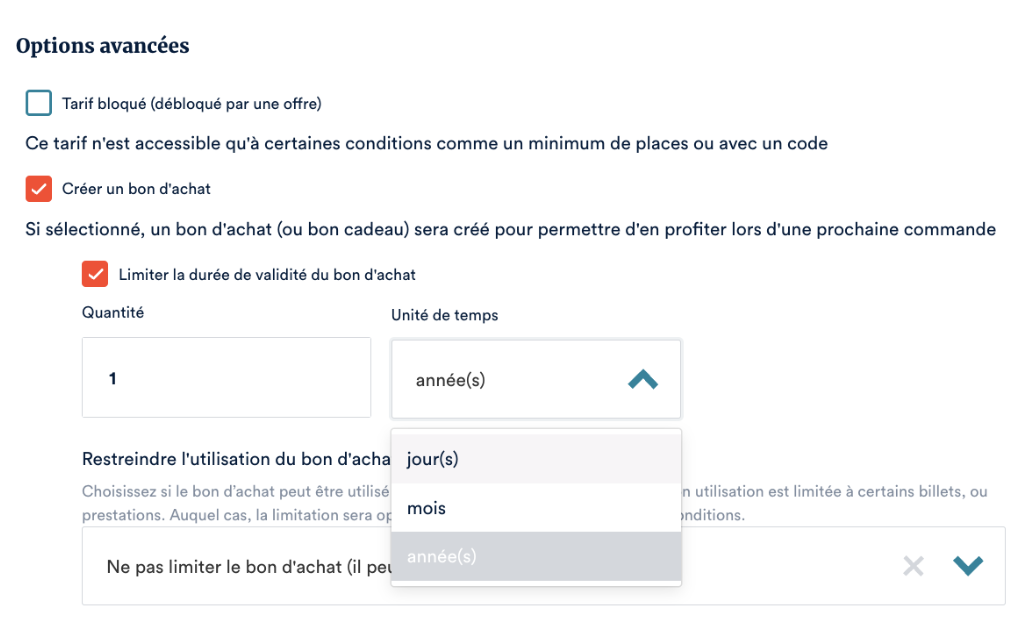Image resolution: width=1024 pixels, height=630 pixels.
Task: Expand voucher restriction list with down chevron
Action: point(967,566)
